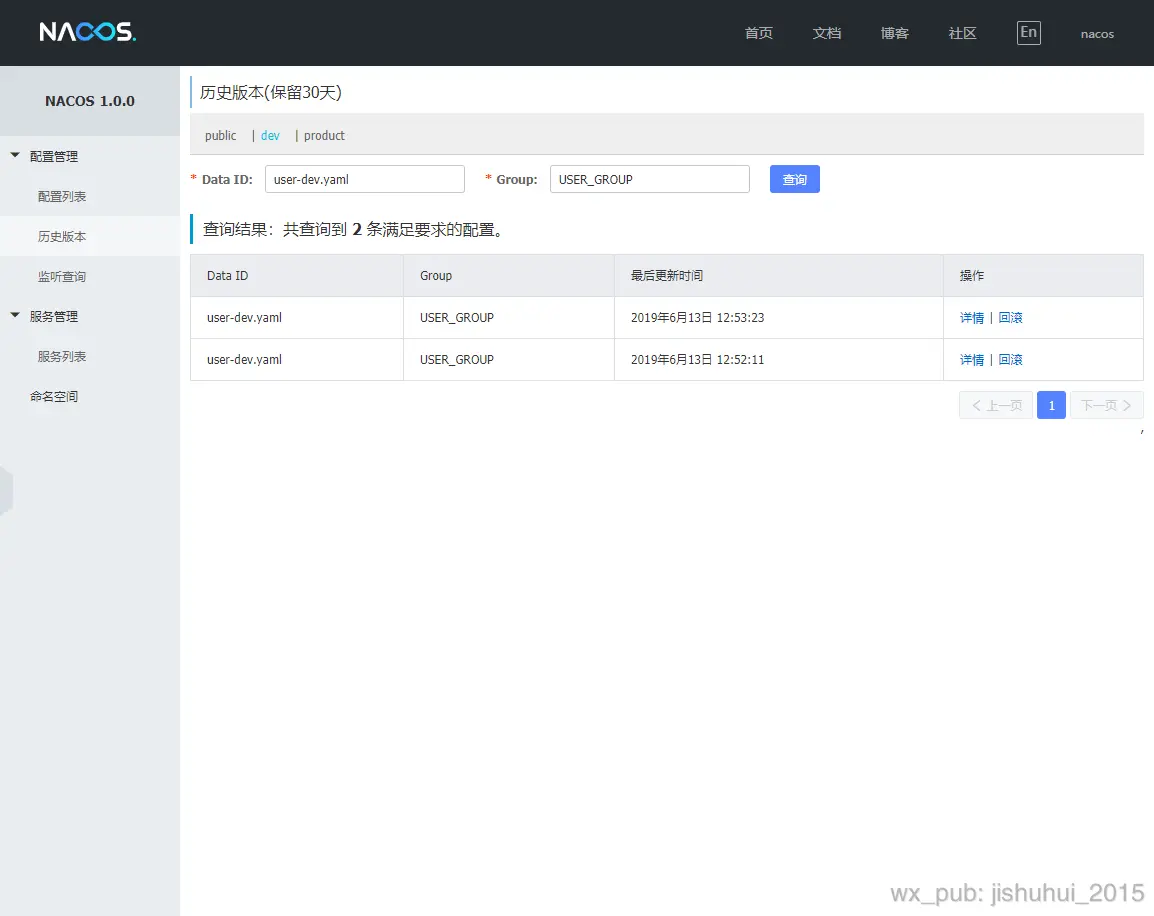Select page 1 in pagination

[x=1051, y=405]
